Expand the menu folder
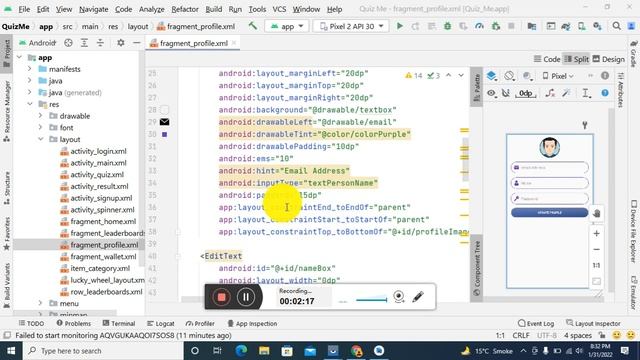640x360 pixels. point(40,303)
